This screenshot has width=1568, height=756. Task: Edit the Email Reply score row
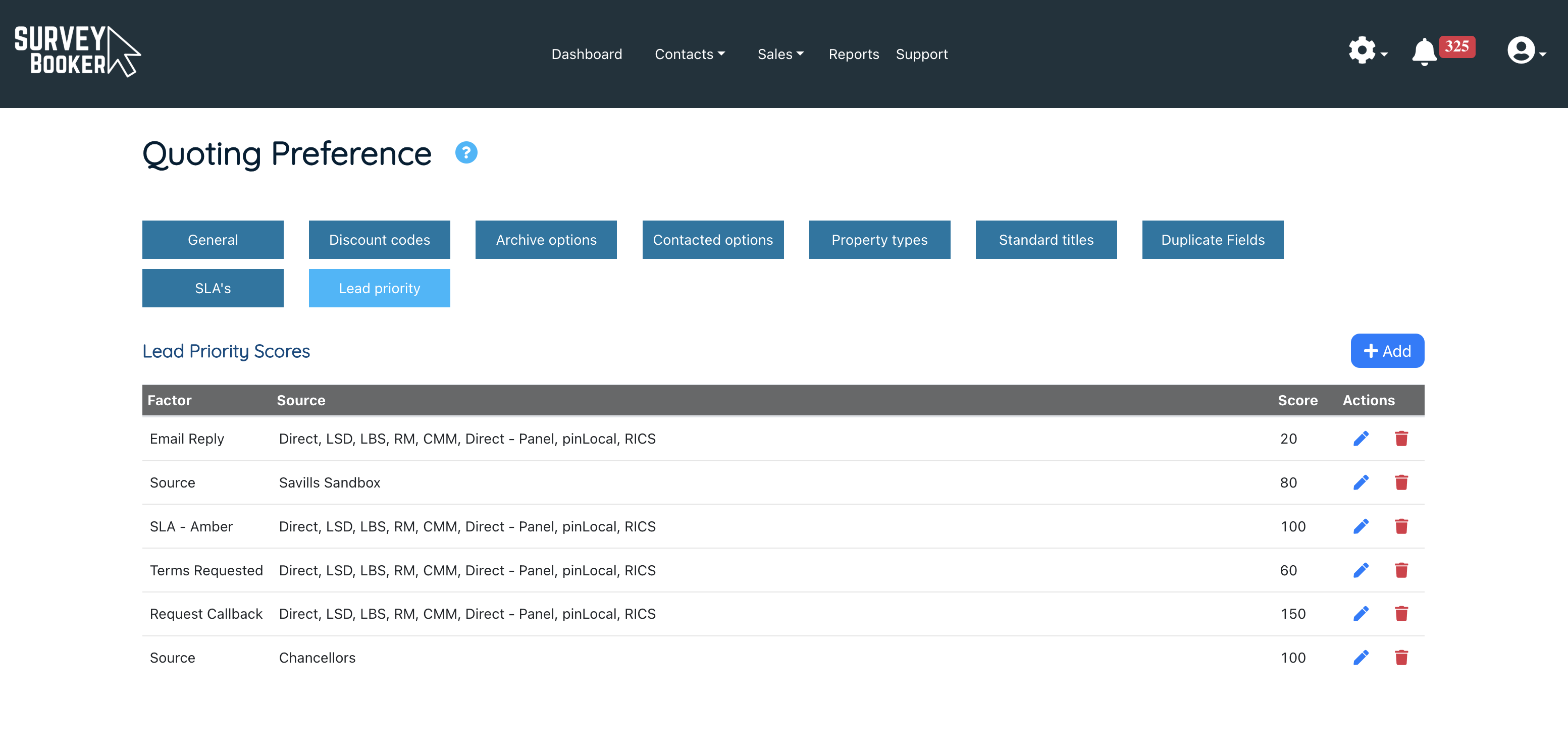click(x=1361, y=439)
